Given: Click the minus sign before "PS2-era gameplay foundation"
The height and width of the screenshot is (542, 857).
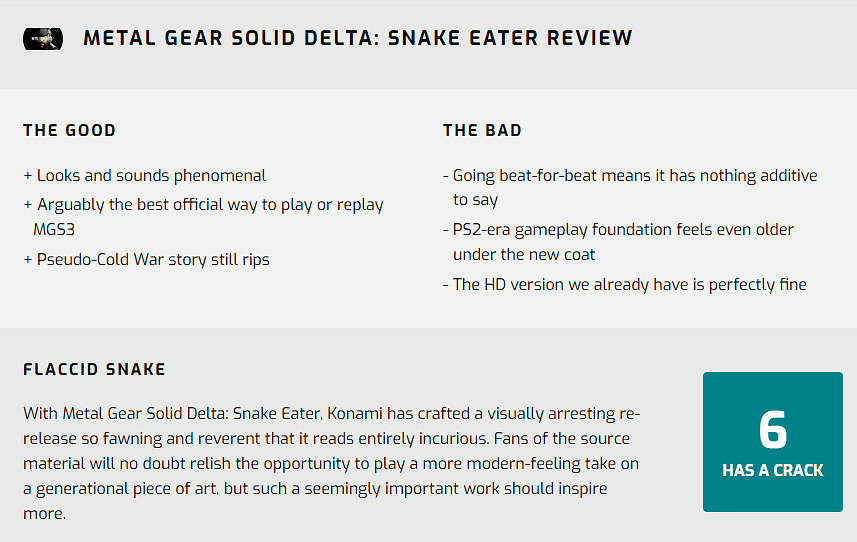Looking at the screenshot, I should pos(446,230).
